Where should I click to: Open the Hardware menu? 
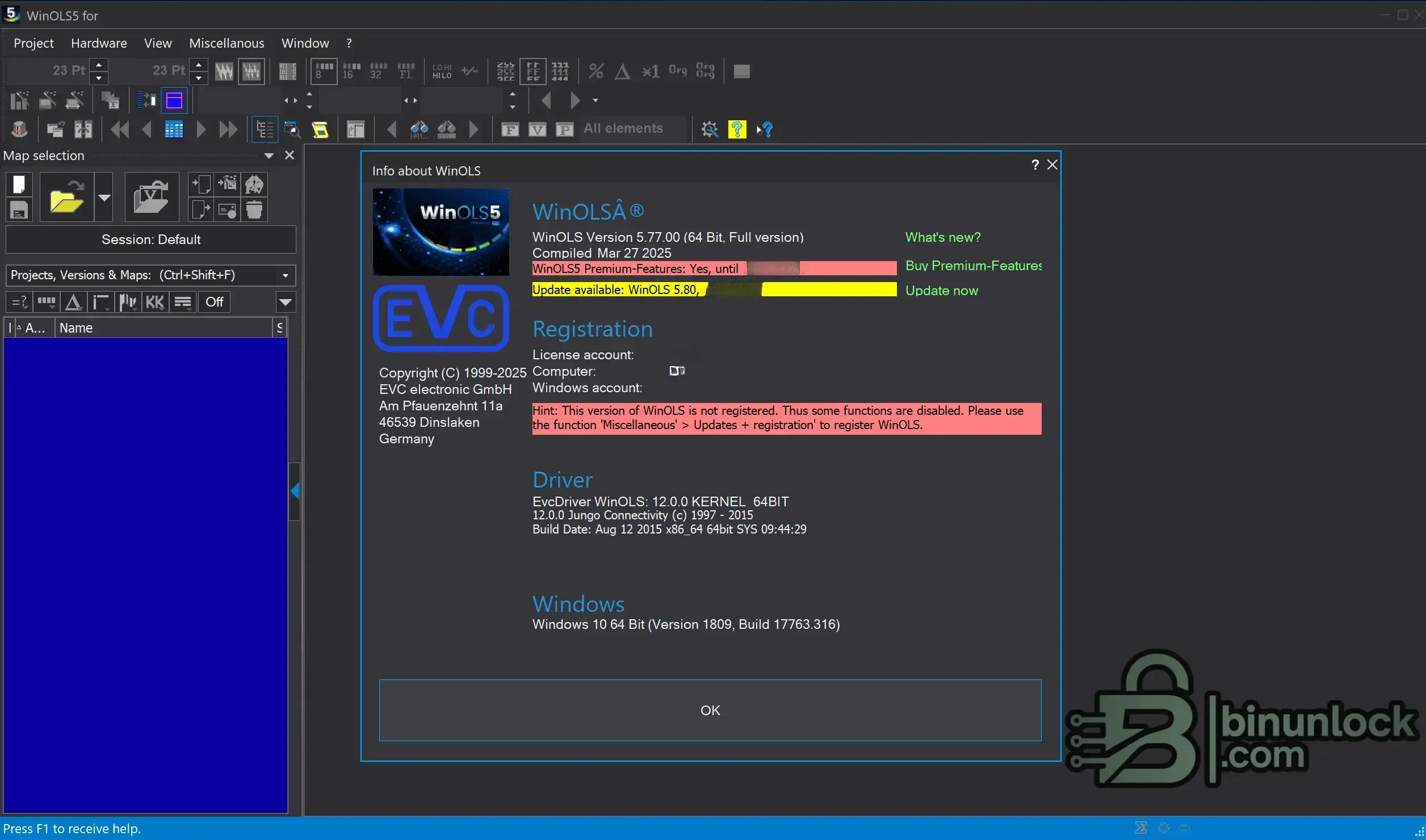click(99, 43)
